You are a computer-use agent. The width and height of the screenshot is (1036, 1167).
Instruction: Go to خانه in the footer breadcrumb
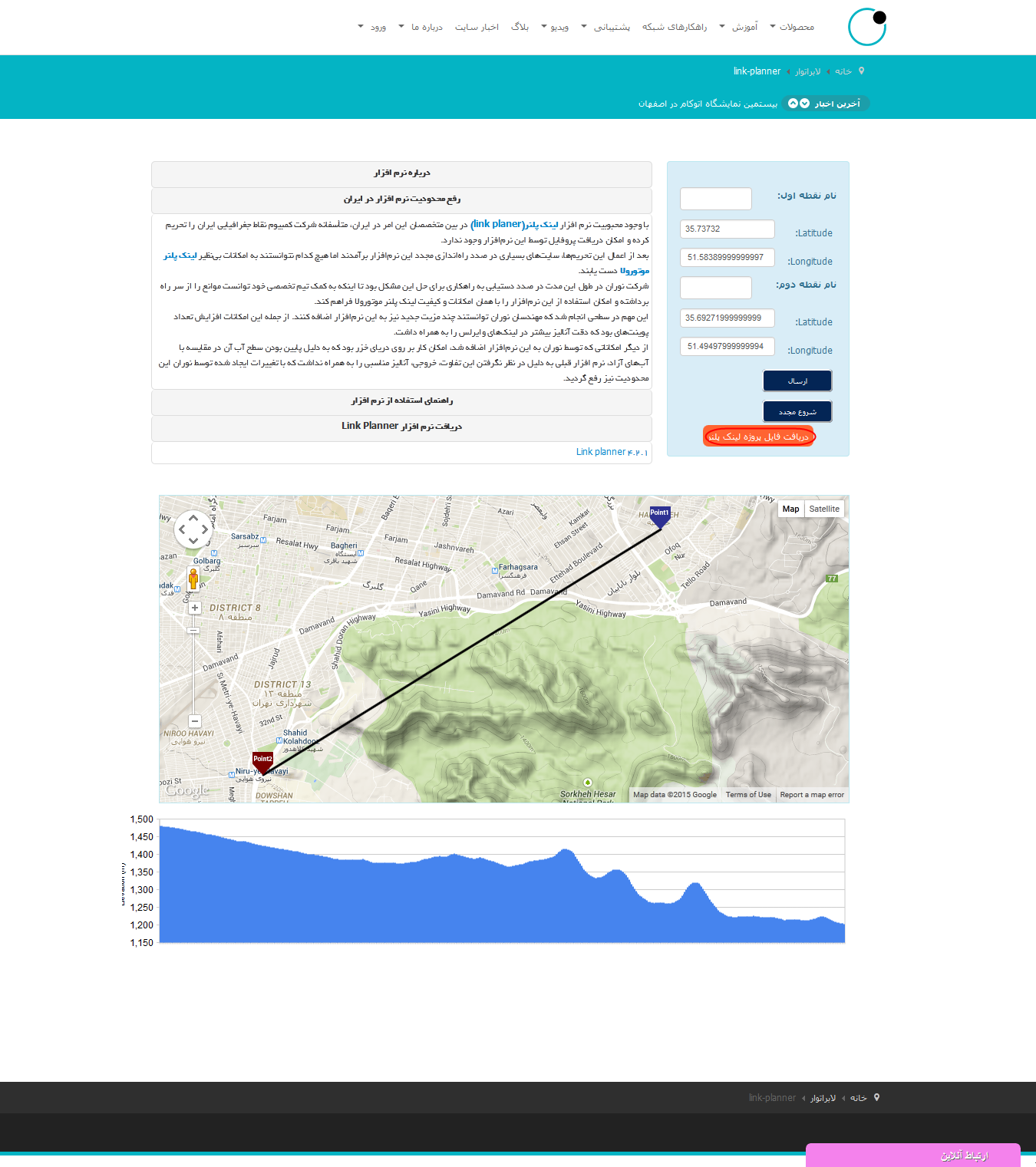pos(859,1098)
